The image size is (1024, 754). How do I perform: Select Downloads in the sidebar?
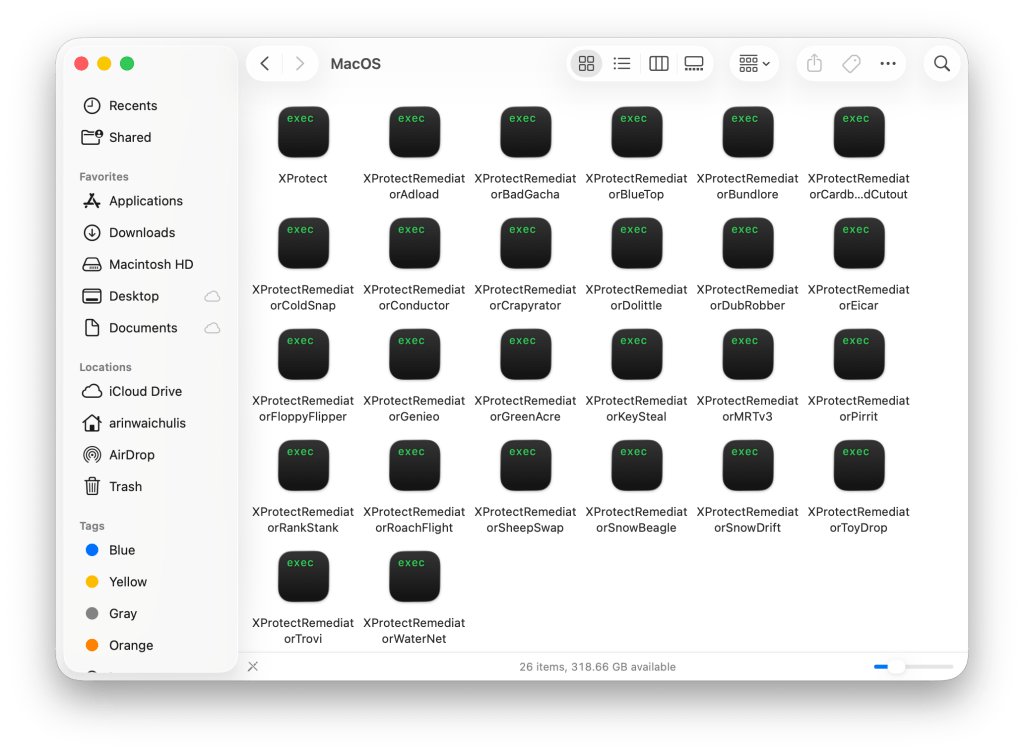click(x=141, y=233)
